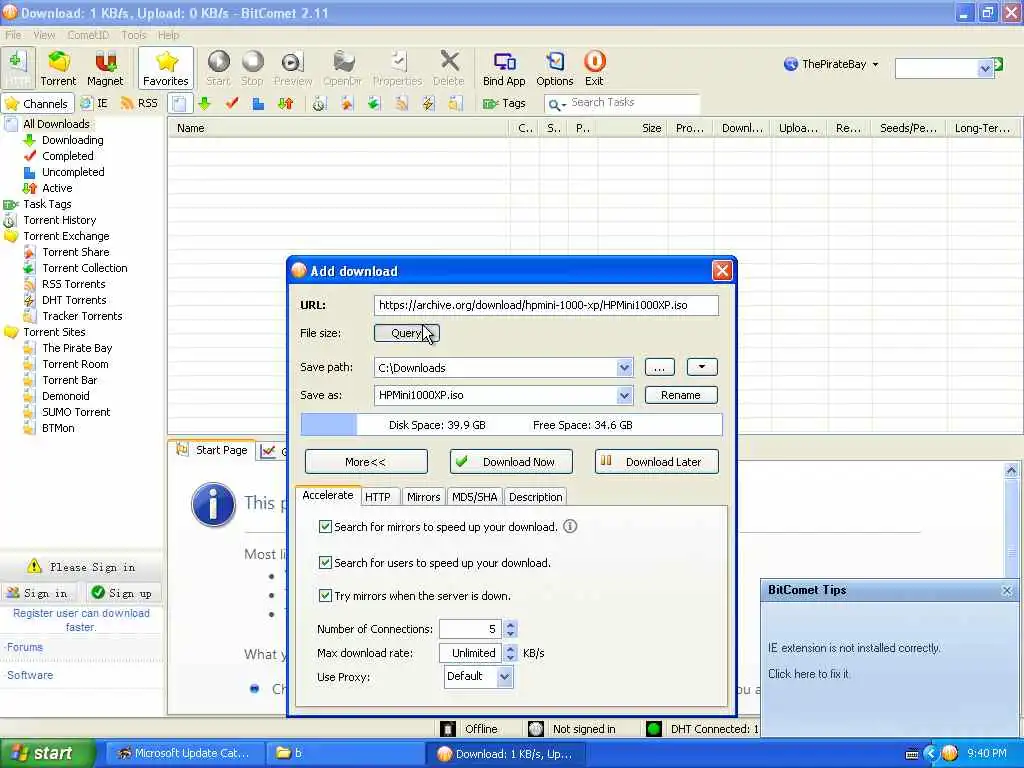Open the Tools menu
This screenshot has width=1024, height=768.
pos(134,35)
